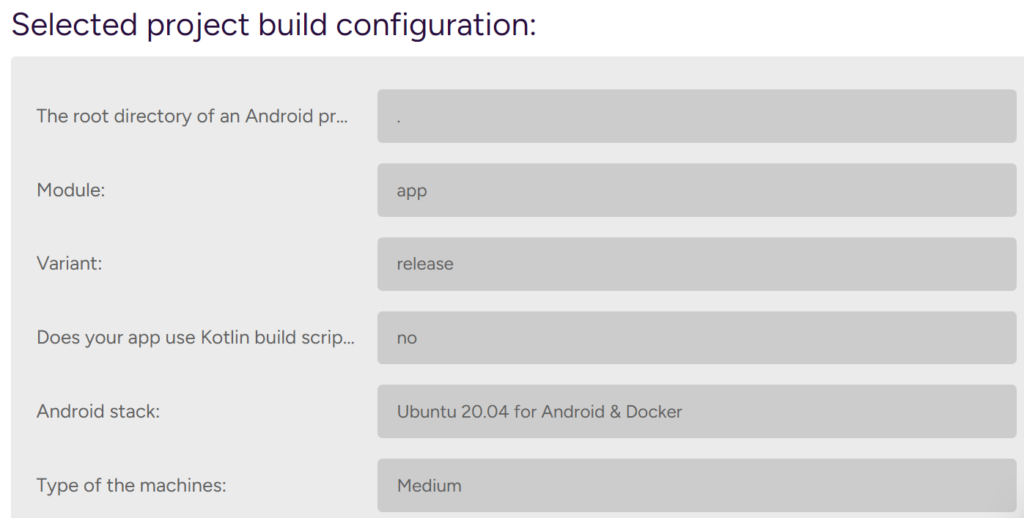Click the 'app' value text
The height and width of the screenshot is (518, 1024).
coord(412,191)
